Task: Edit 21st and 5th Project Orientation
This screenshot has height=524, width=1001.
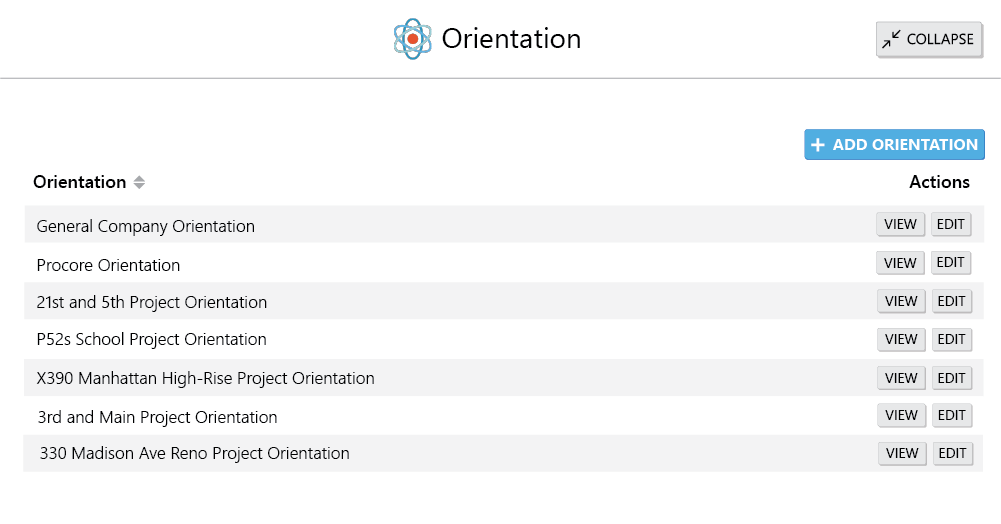Action: click(951, 301)
